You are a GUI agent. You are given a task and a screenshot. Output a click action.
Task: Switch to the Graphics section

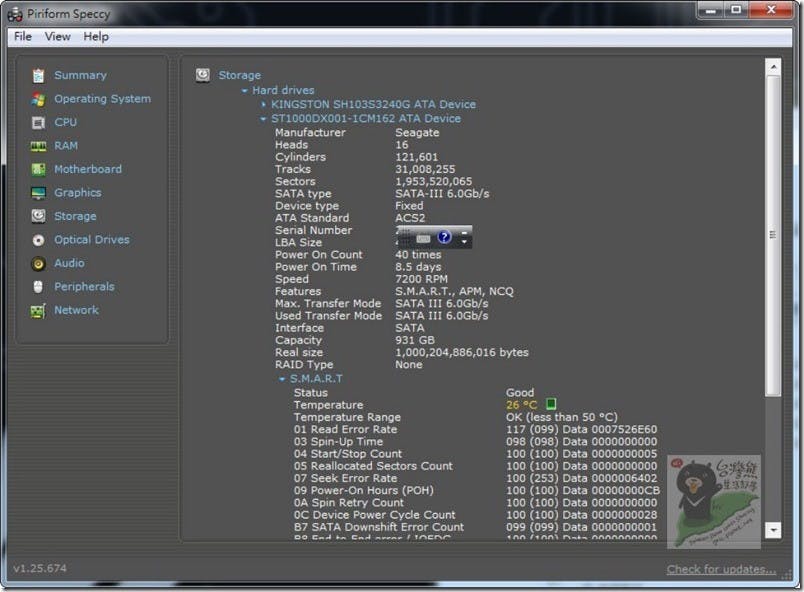click(x=78, y=193)
